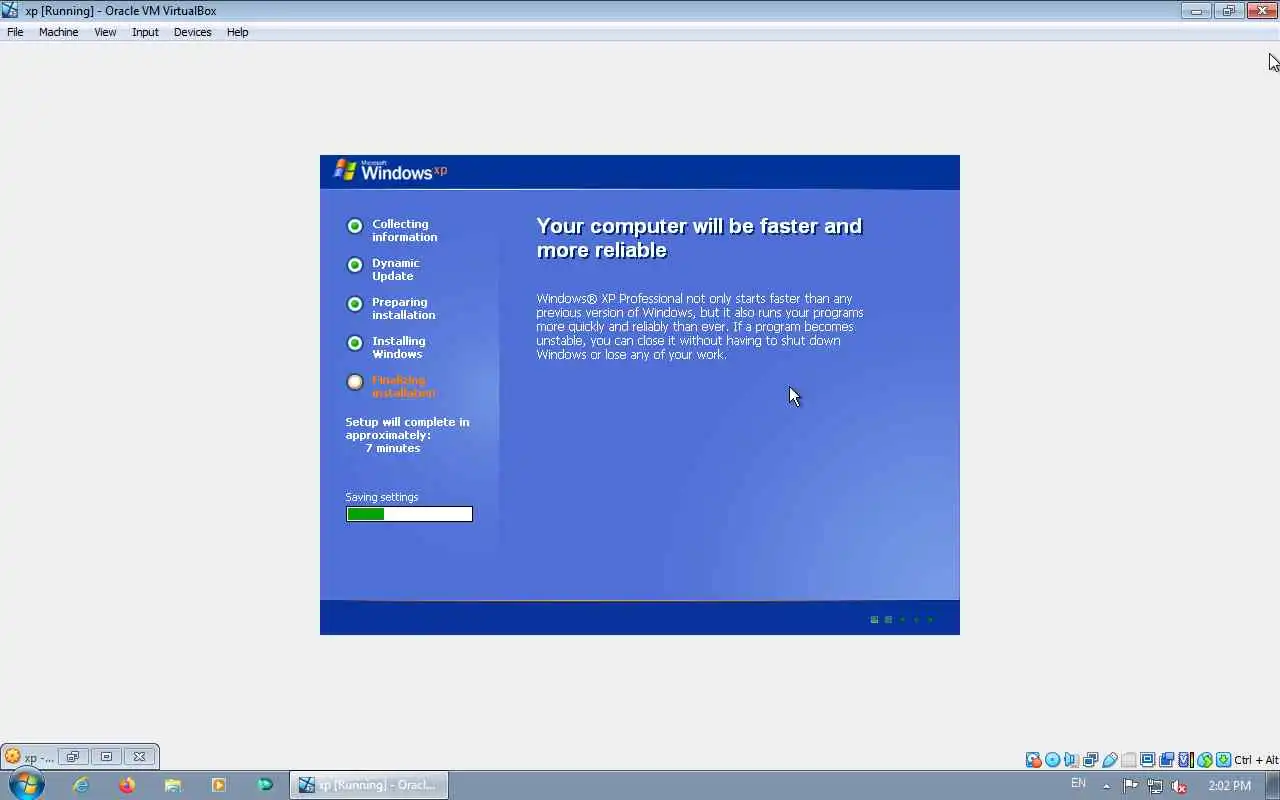Click the recording status icon

(1167, 760)
